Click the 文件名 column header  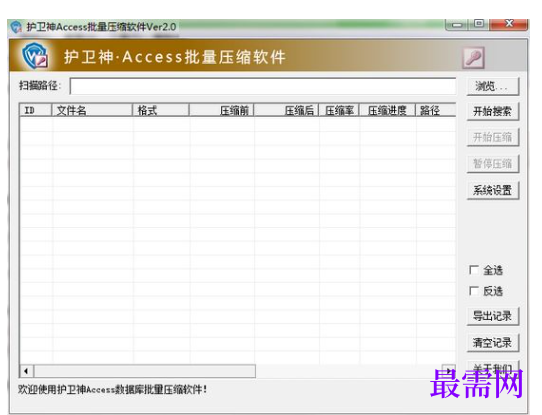[92, 110]
